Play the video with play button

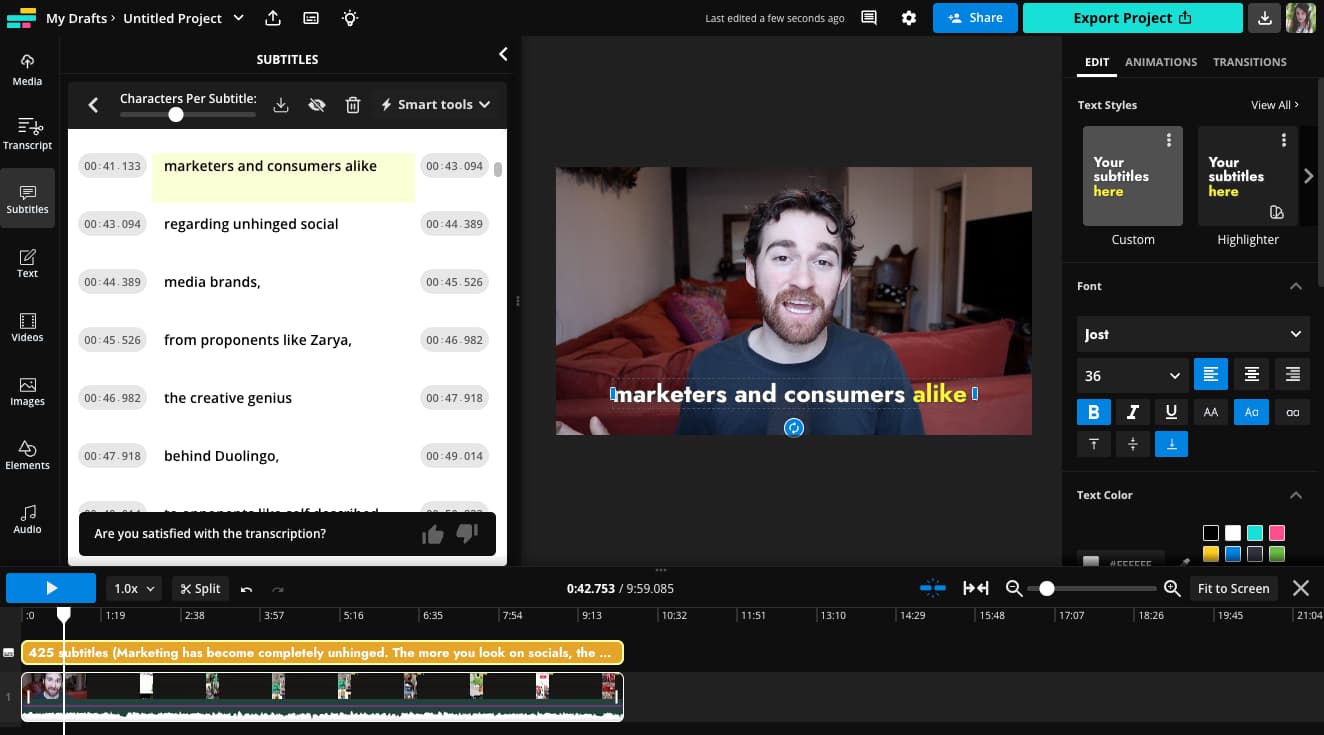(x=51, y=588)
